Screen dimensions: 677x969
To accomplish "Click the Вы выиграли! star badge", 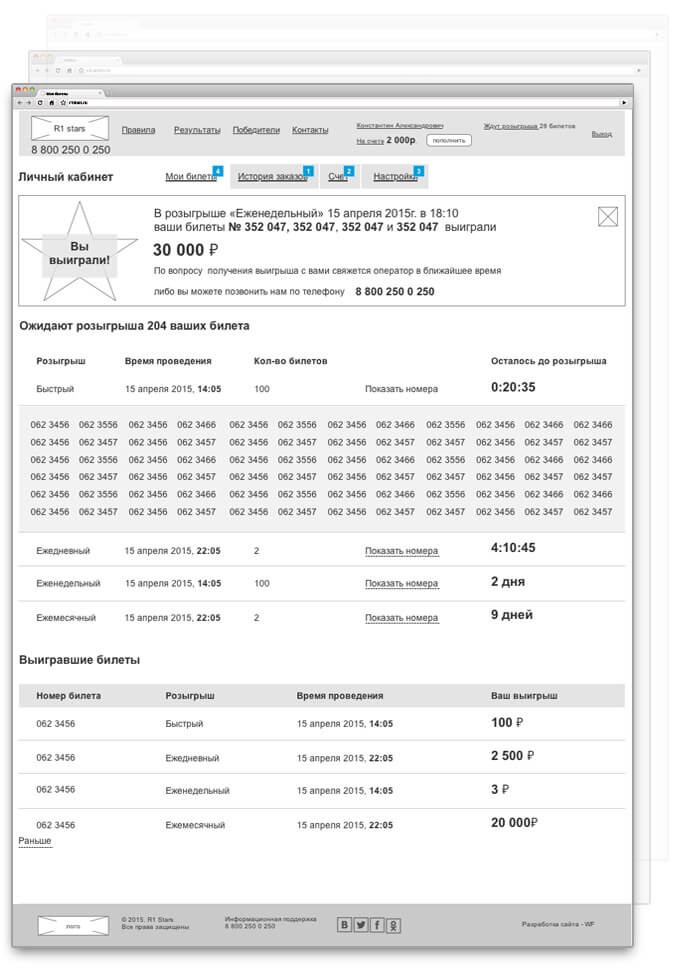I will coord(79,253).
